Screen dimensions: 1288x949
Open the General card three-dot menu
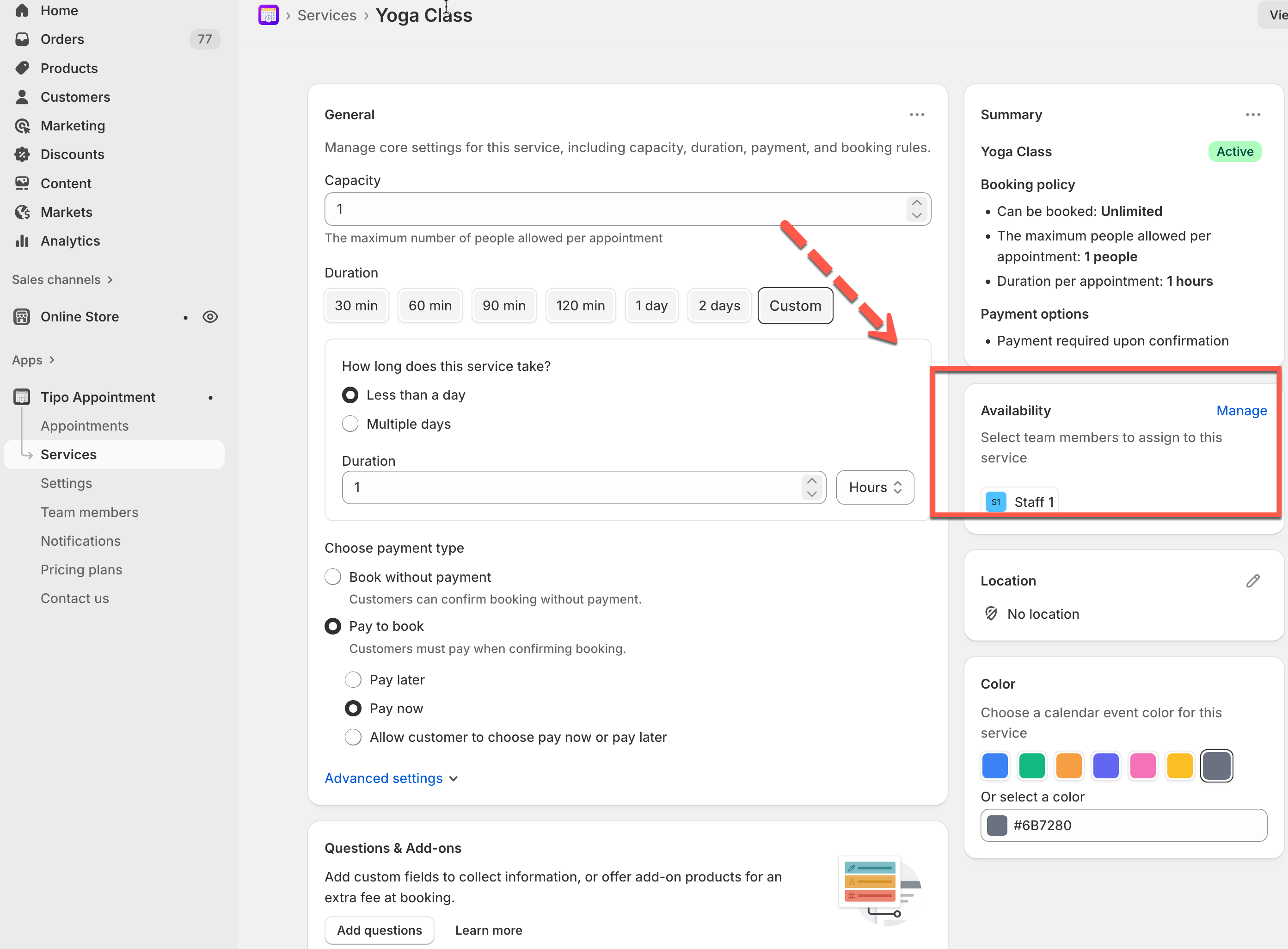[x=916, y=114]
